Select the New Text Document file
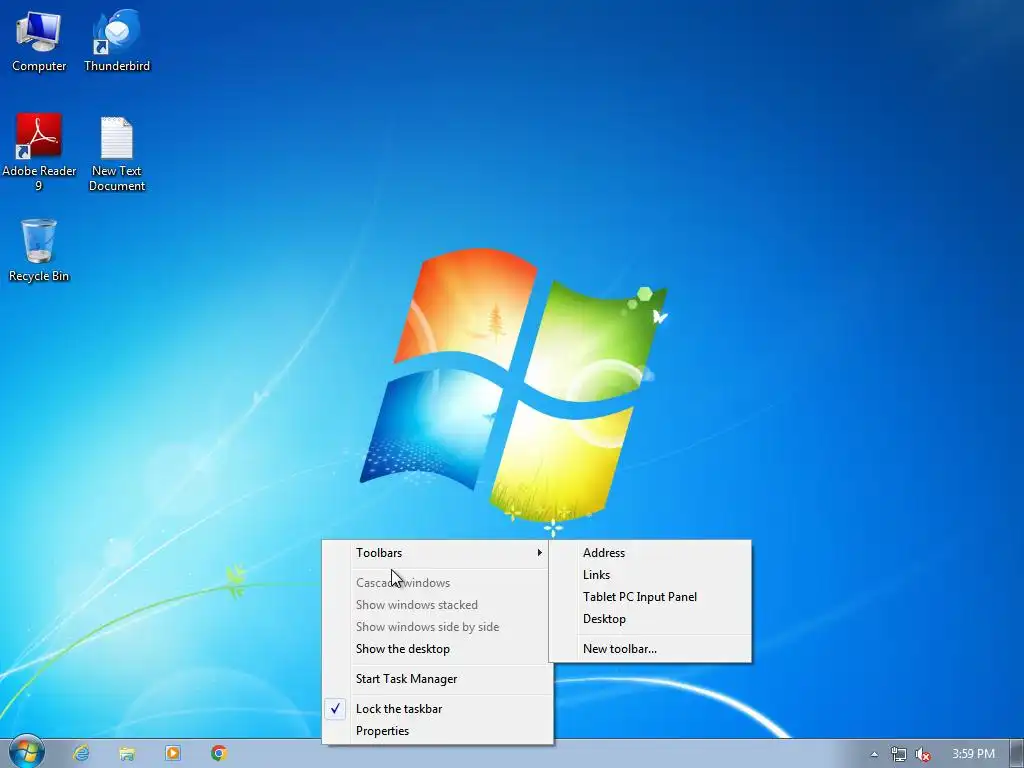This screenshot has width=1024, height=768. coord(117,154)
